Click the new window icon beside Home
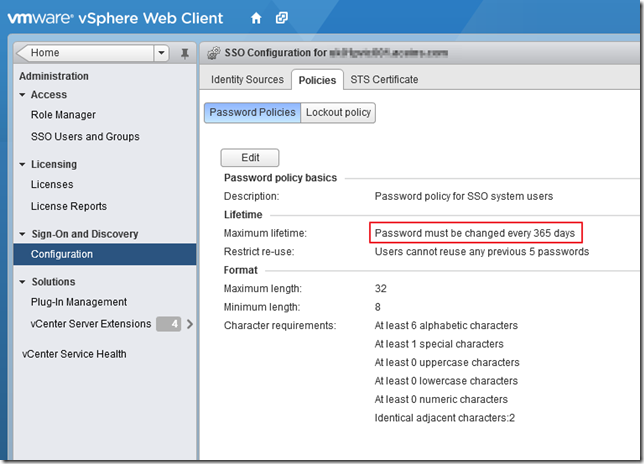The height and width of the screenshot is (464, 644). [x=282, y=18]
